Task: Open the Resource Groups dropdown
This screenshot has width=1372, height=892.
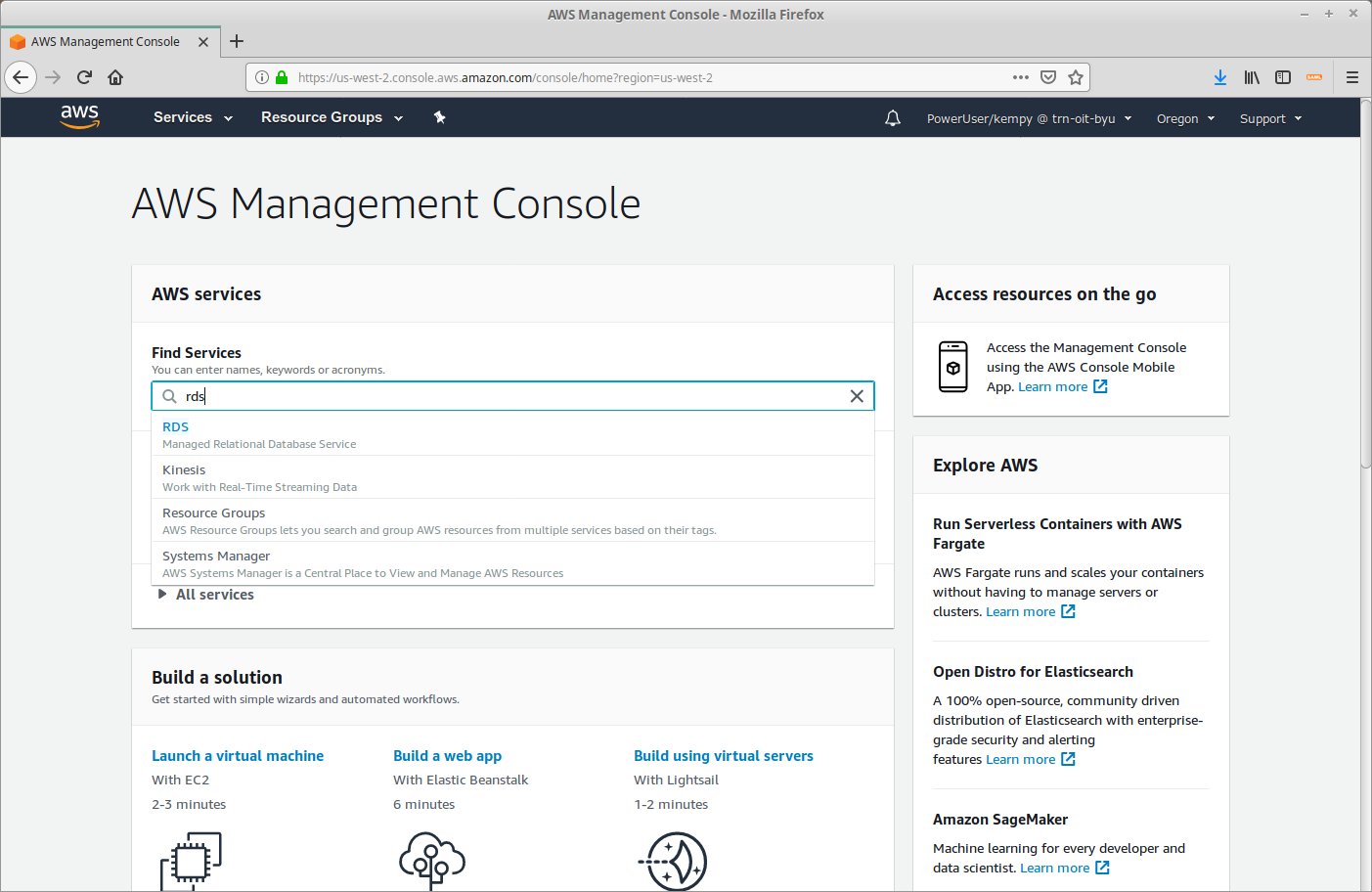Action: pos(332,117)
